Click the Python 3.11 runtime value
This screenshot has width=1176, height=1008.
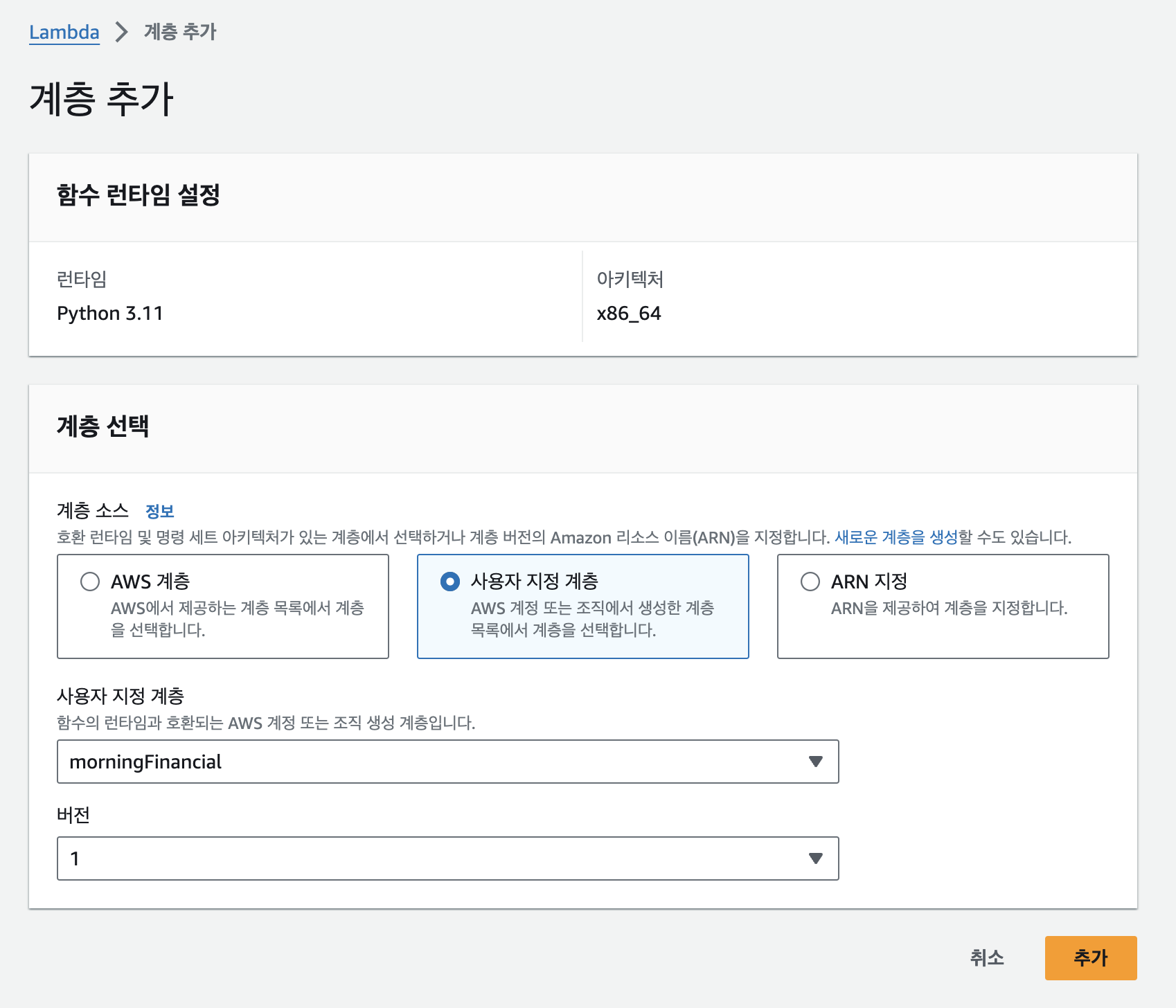coord(110,314)
